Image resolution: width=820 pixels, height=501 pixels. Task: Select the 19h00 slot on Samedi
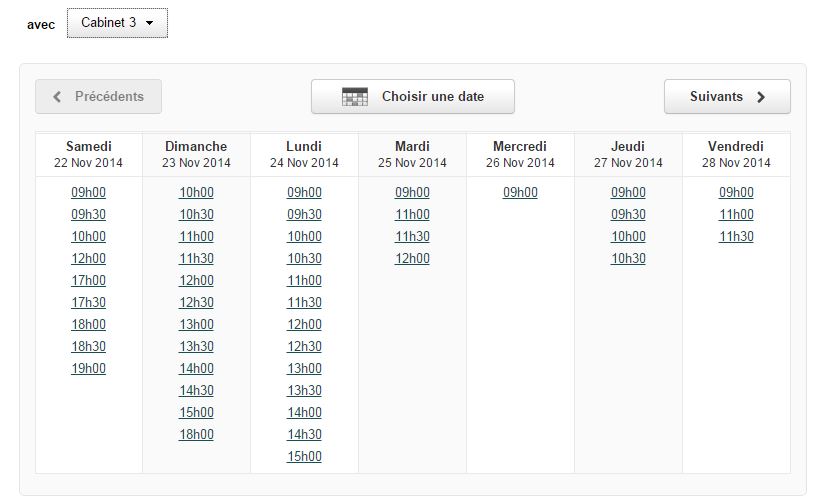pos(88,369)
